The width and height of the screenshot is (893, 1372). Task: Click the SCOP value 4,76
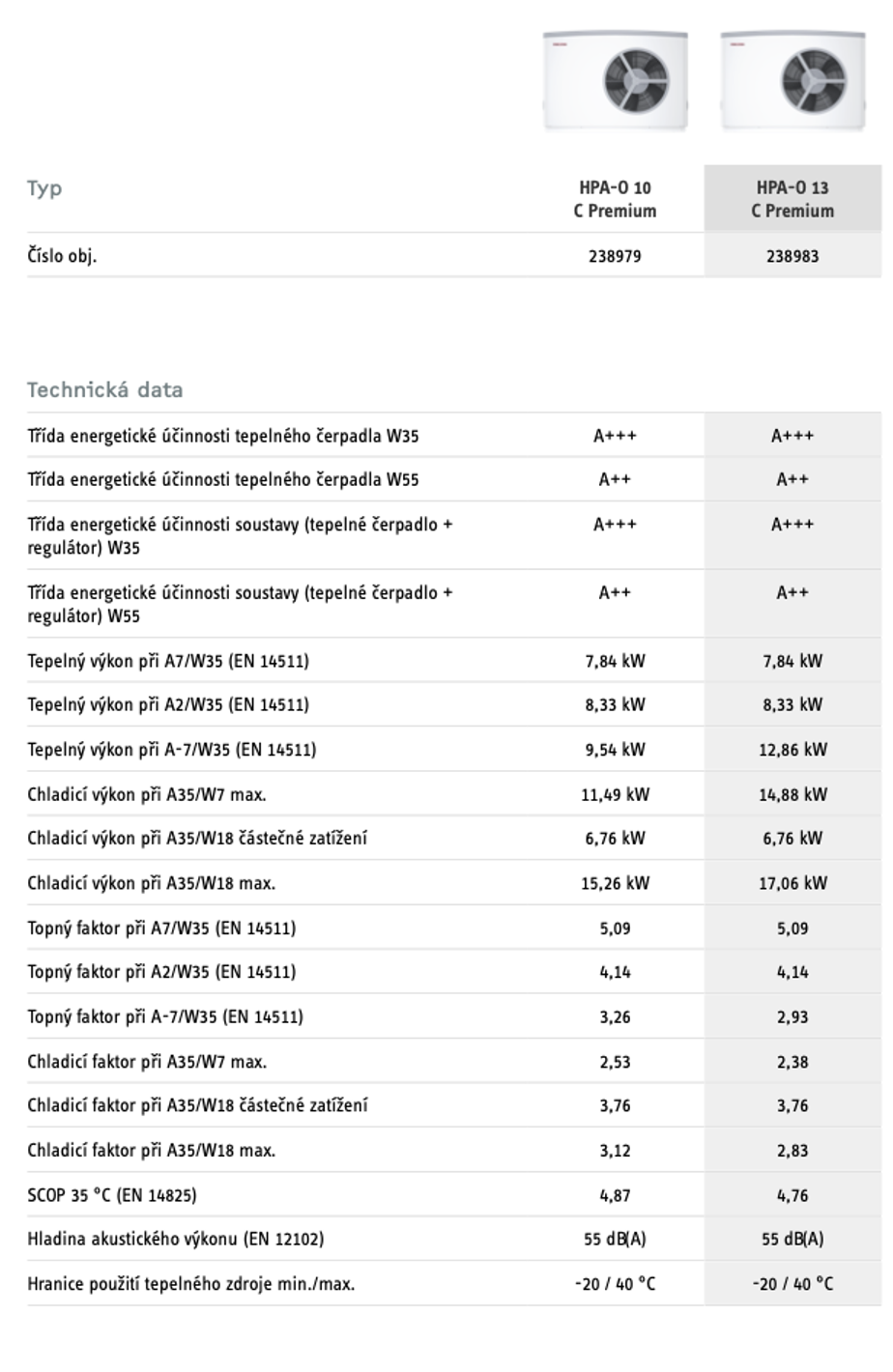[792, 1195]
